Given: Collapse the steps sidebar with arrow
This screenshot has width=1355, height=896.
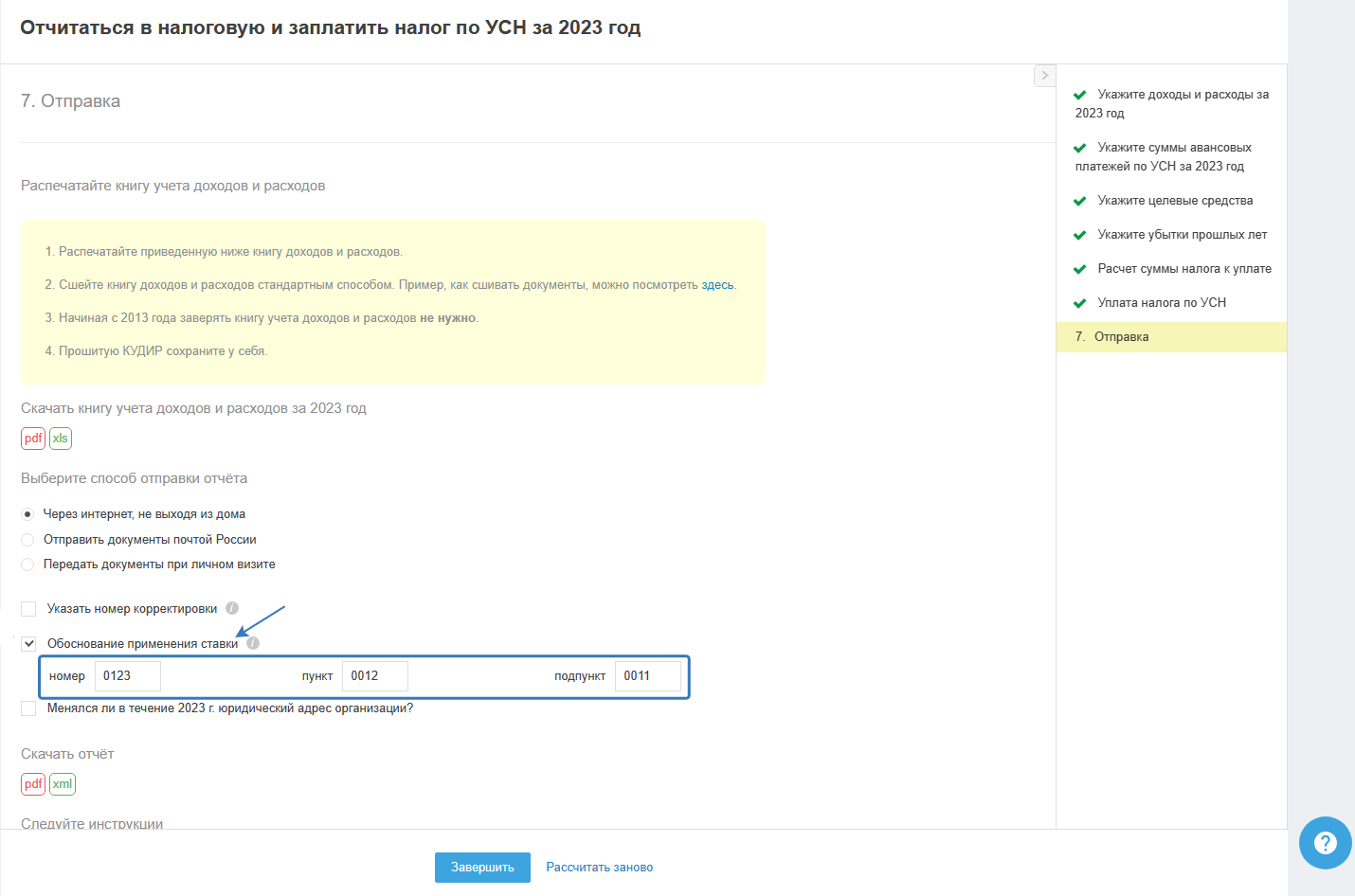Looking at the screenshot, I should click(x=1044, y=76).
